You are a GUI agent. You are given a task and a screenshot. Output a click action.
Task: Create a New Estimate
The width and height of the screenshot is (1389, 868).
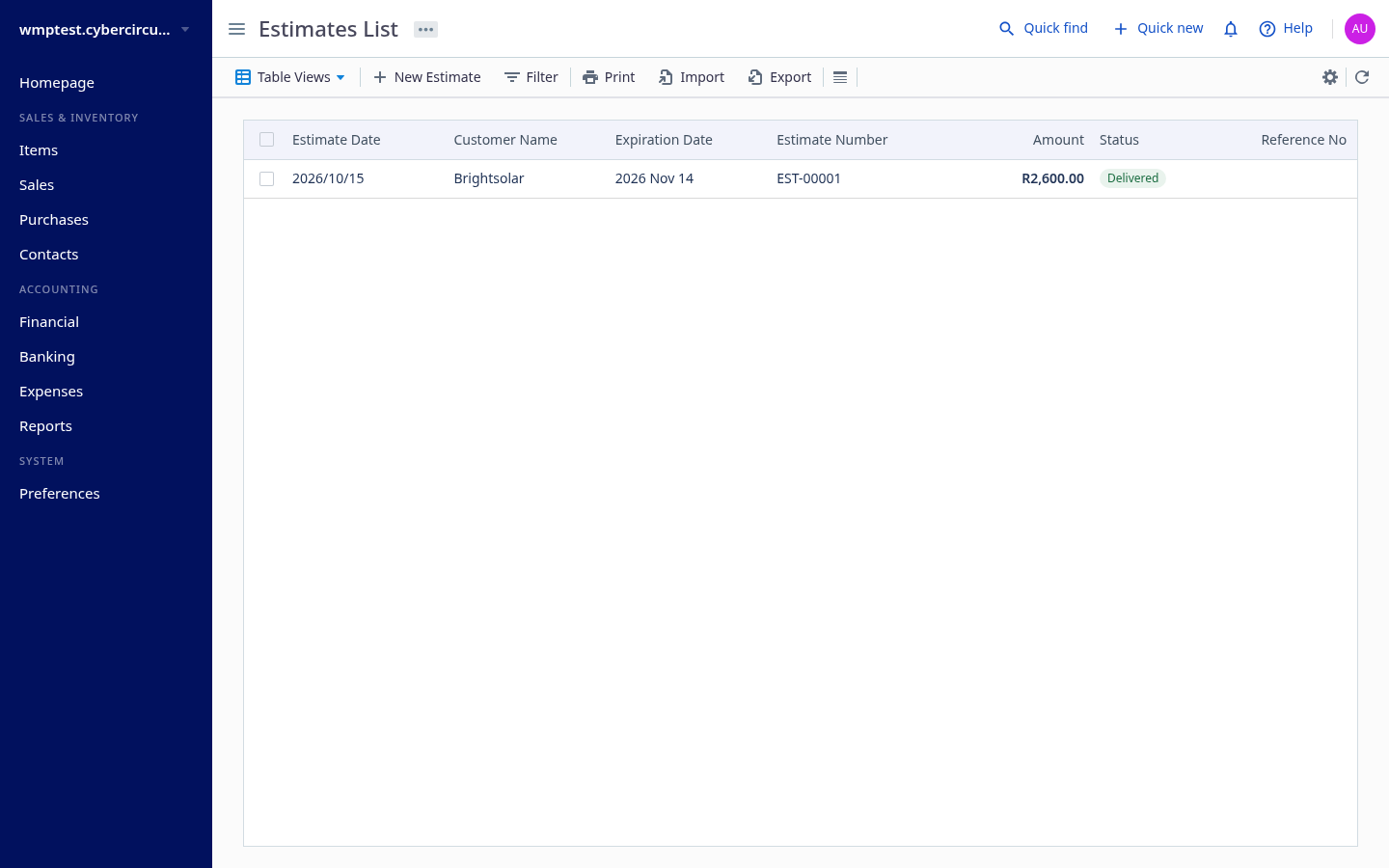pyautogui.click(x=426, y=77)
